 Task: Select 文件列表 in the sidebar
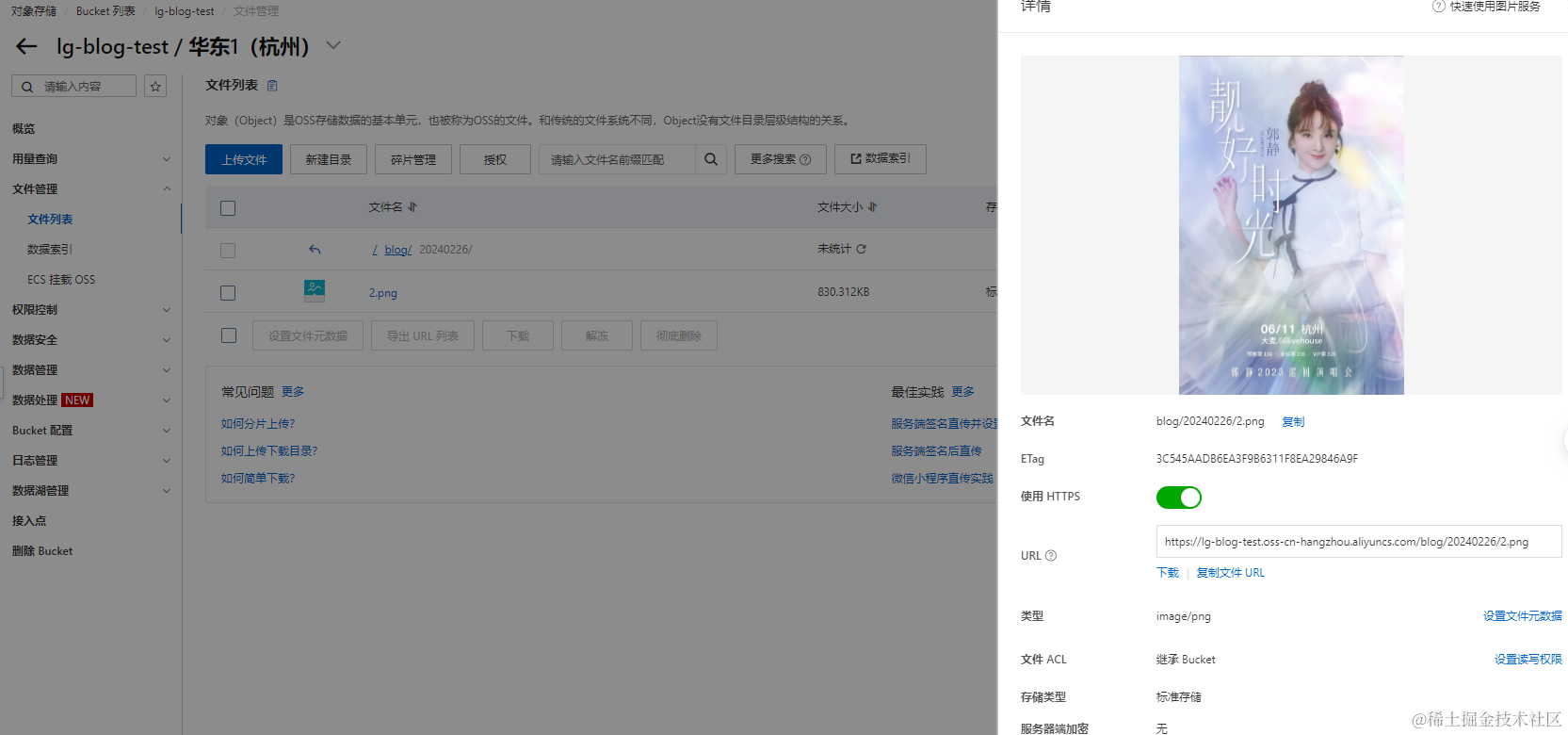50,220
